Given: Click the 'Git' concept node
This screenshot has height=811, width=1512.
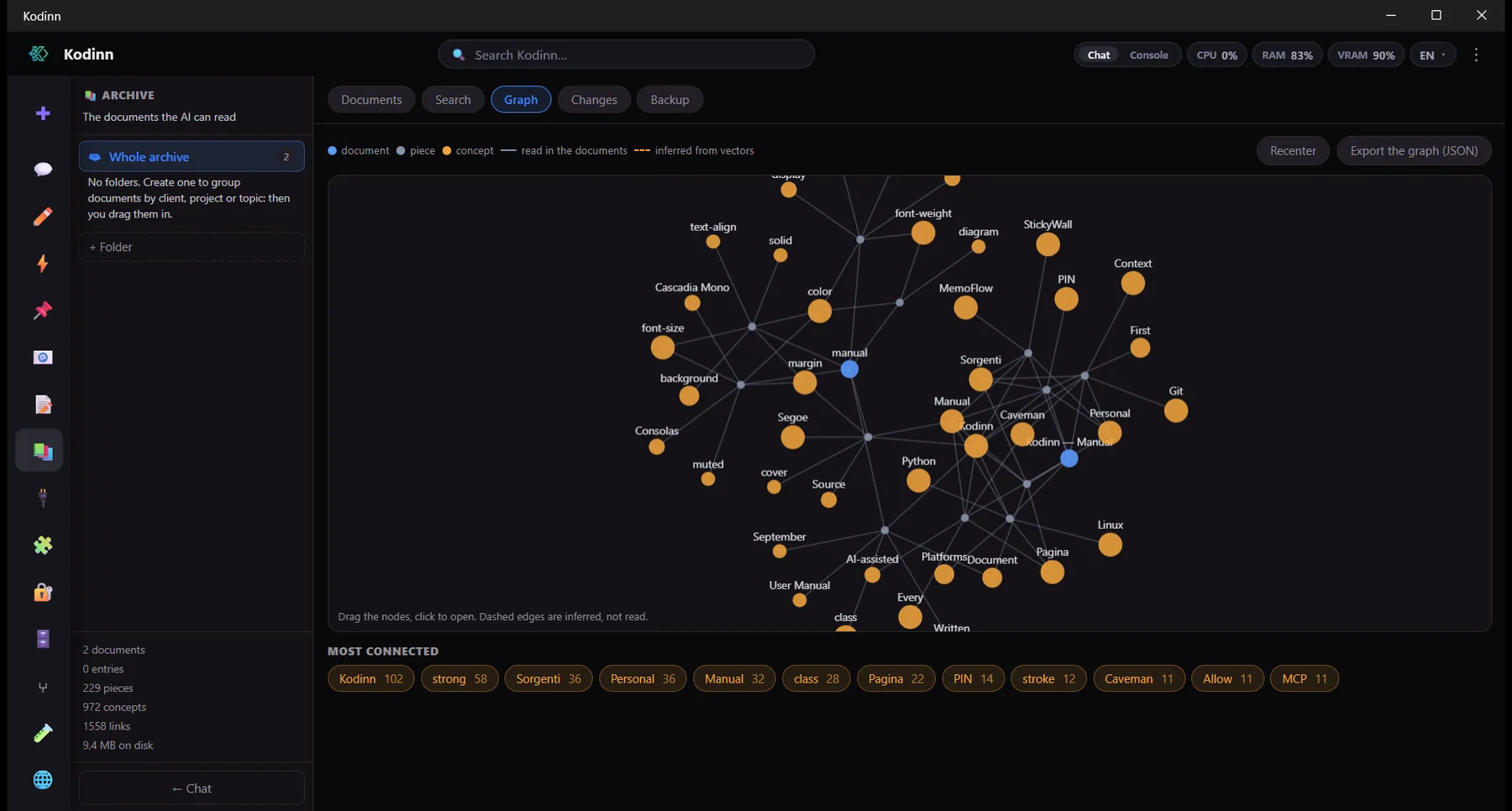Looking at the screenshot, I should click(1176, 411).
